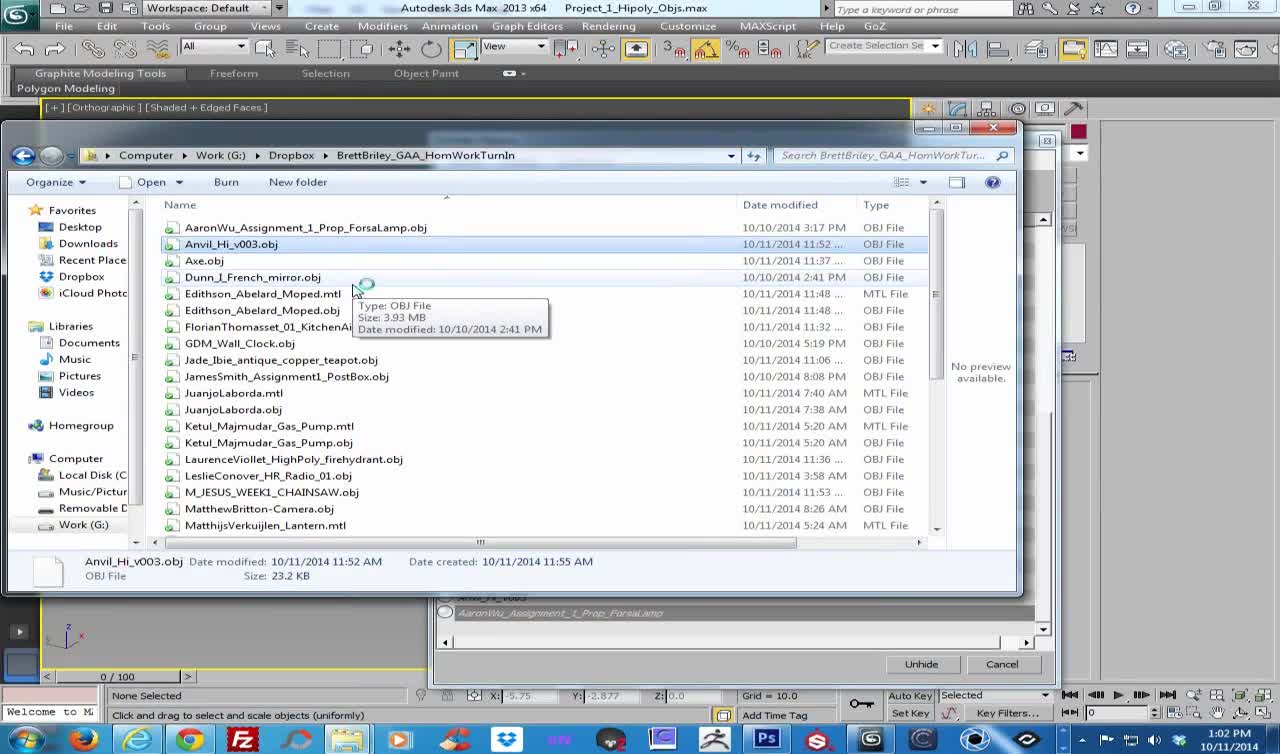This screenshot has height=754, width=1280.
Task: Expand the Open button dropdown arrow
Action: tap(179, 182)
